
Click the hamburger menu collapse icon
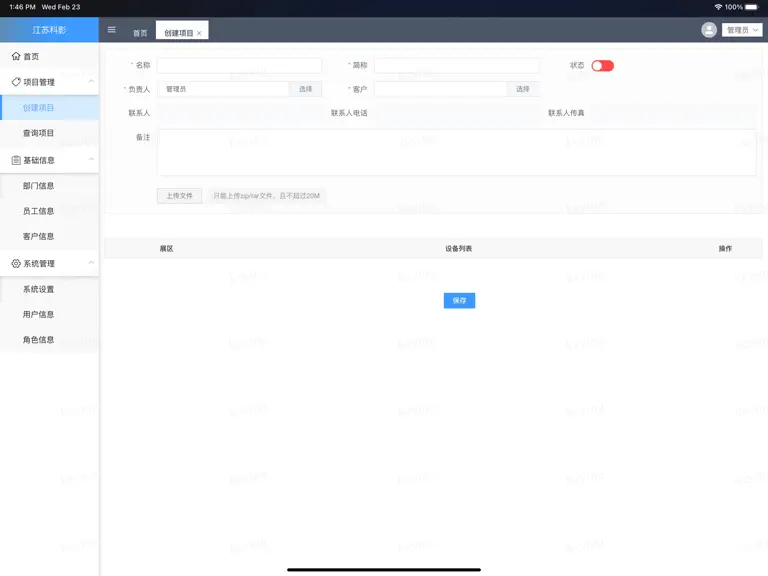point(112,30)
